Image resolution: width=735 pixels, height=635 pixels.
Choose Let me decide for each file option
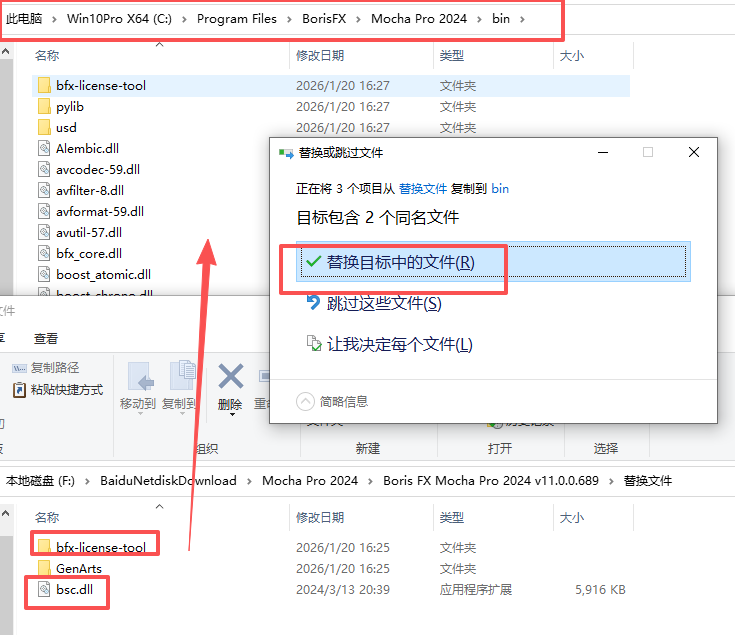click(389, 344)
